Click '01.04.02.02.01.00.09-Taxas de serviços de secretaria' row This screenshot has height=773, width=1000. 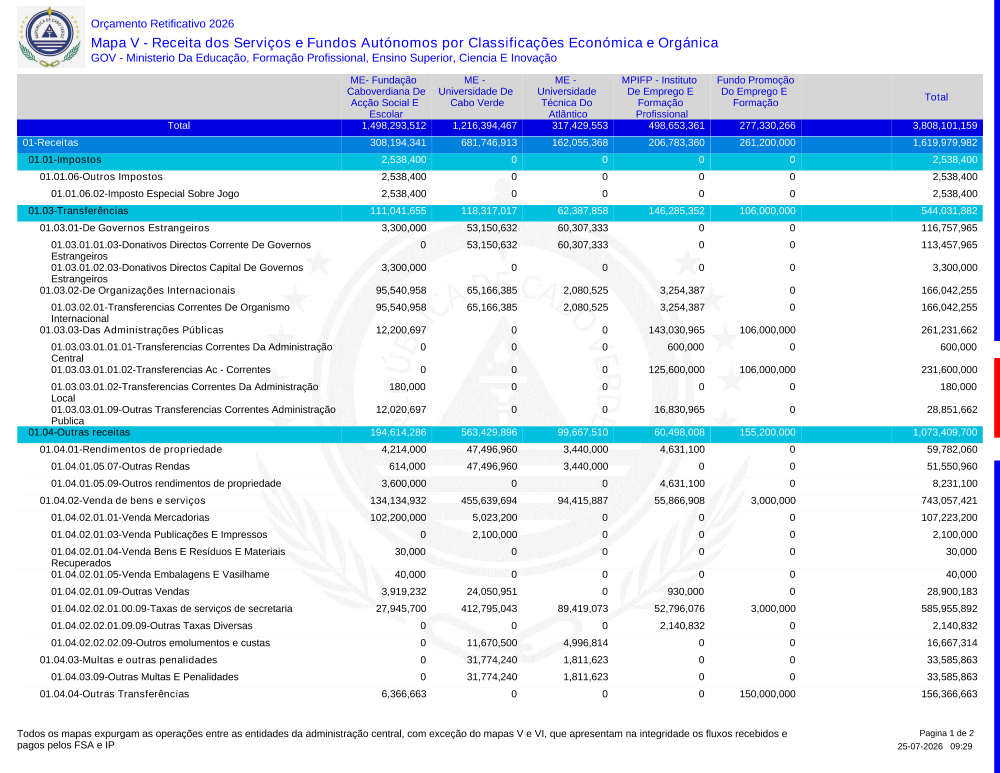coord(499,609)
